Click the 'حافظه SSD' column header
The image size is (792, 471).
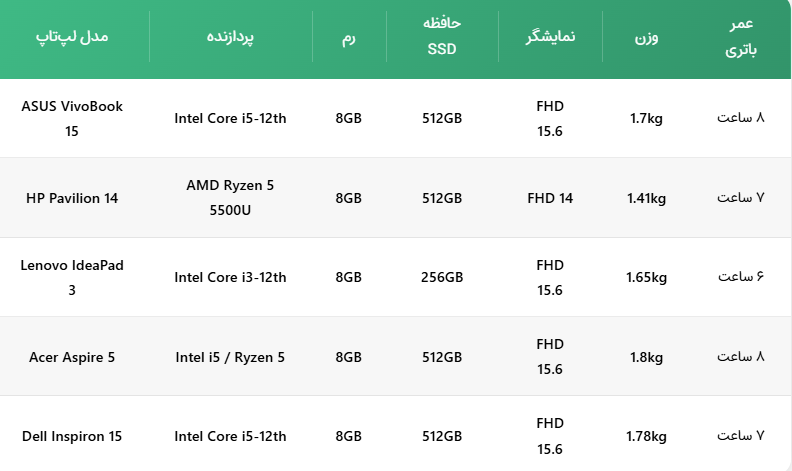point(442,36)
